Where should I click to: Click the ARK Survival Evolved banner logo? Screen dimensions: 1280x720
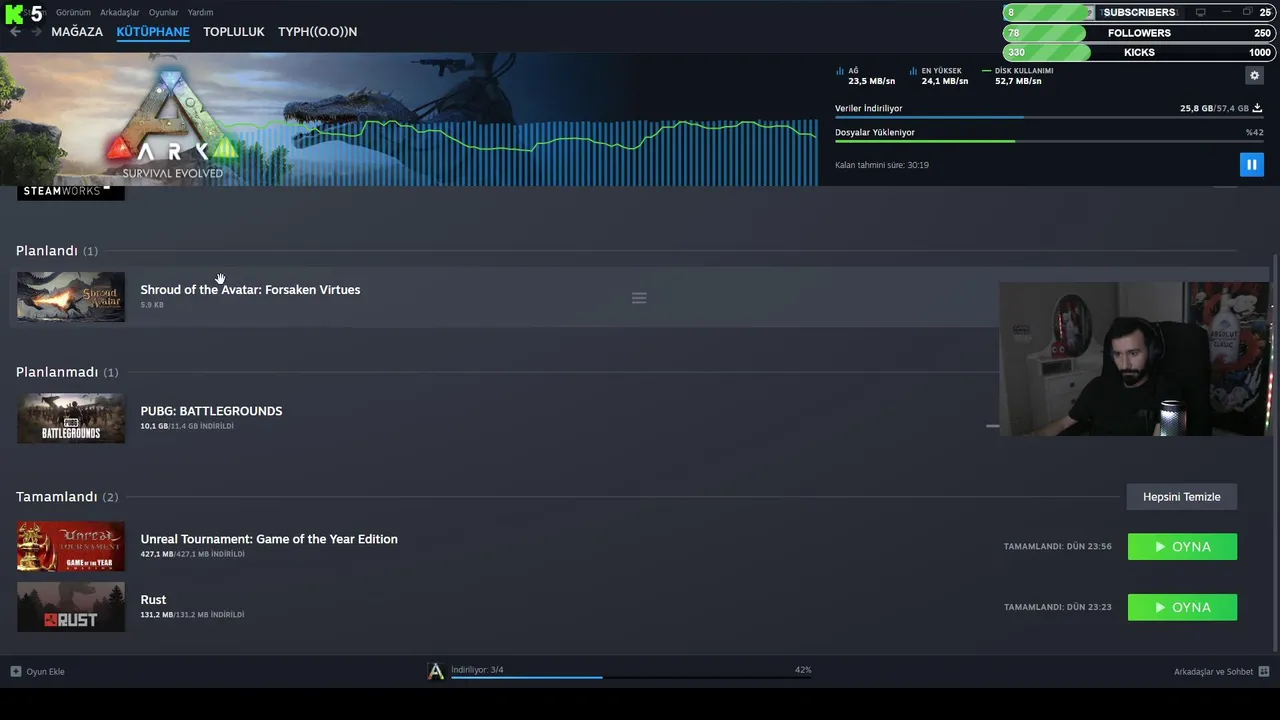click(x=172, y=125)
